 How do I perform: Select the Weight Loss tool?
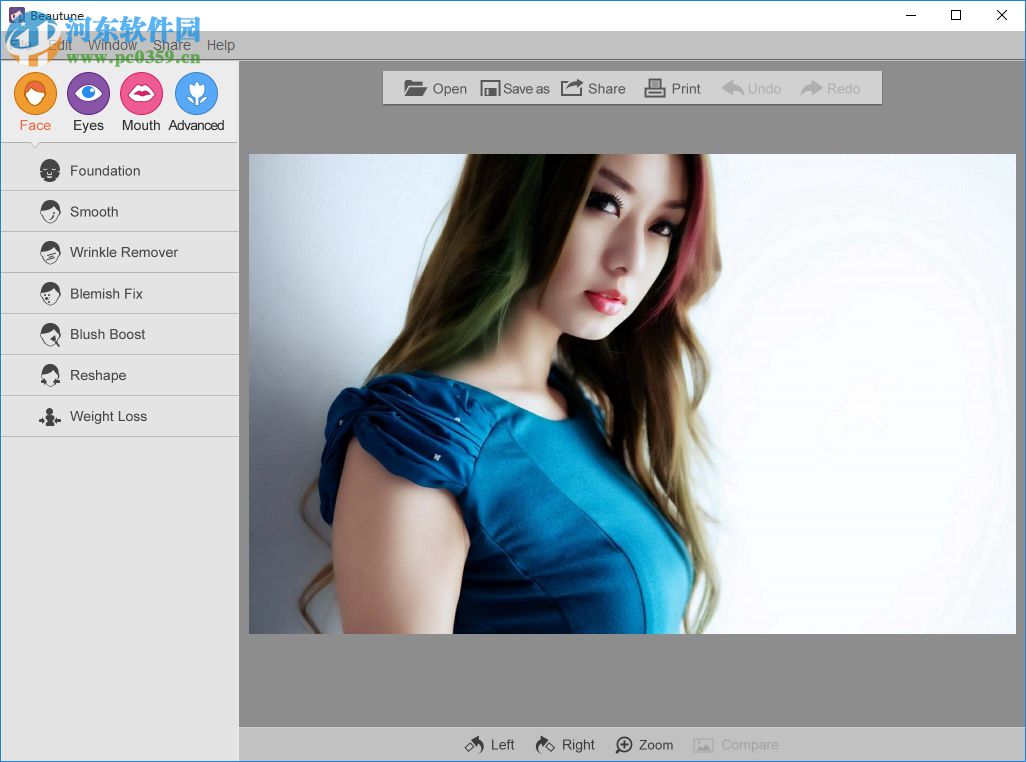(108, 416)
